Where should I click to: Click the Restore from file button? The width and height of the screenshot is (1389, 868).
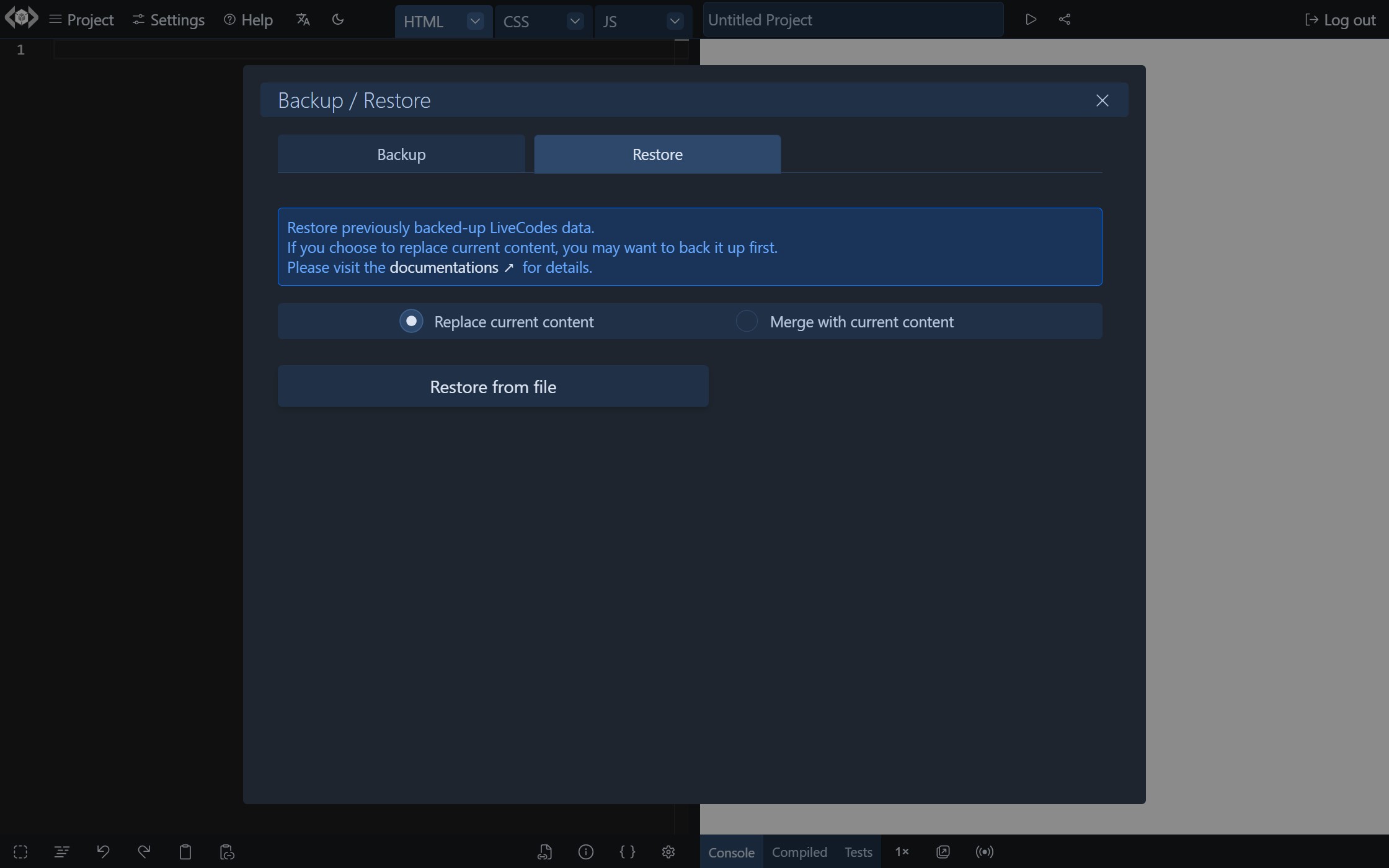tap(492, 386)
